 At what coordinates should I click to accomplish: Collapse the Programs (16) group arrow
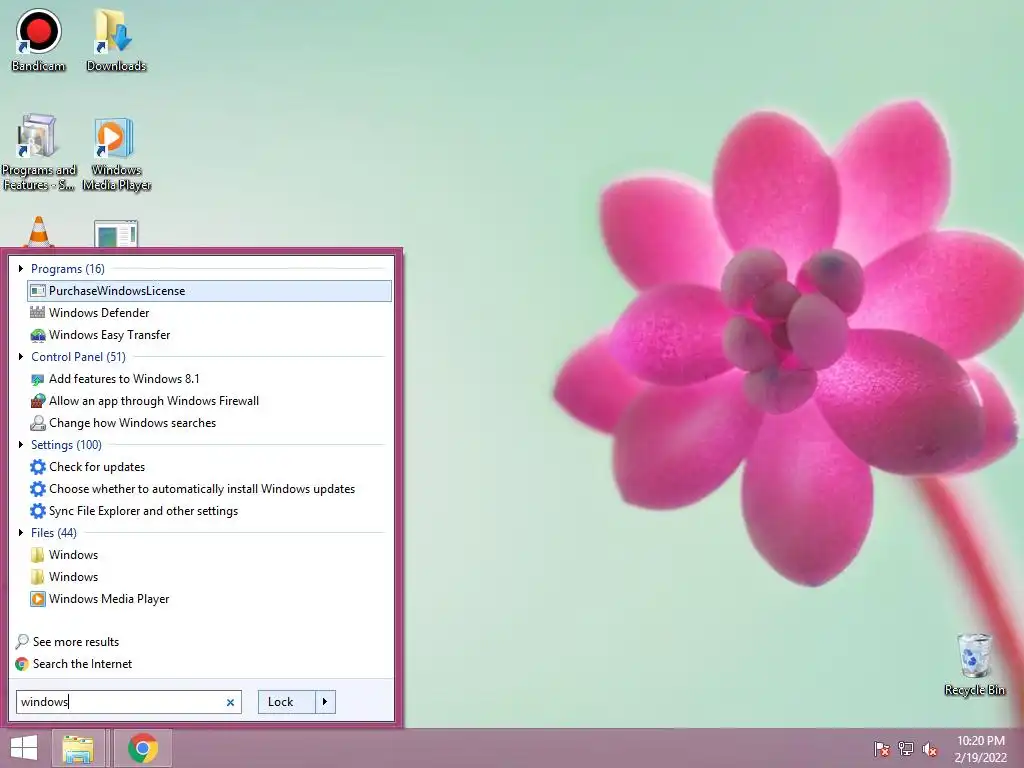[x=21, y=268]
